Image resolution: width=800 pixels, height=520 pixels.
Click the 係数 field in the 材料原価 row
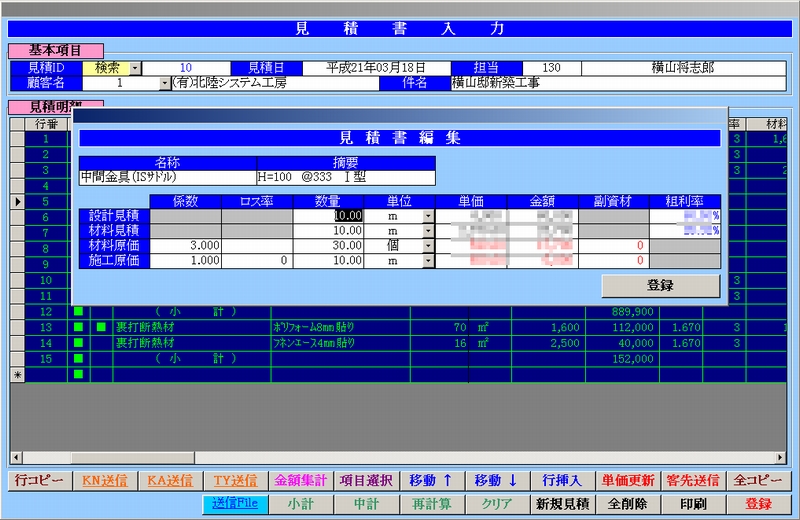point(185,246)
